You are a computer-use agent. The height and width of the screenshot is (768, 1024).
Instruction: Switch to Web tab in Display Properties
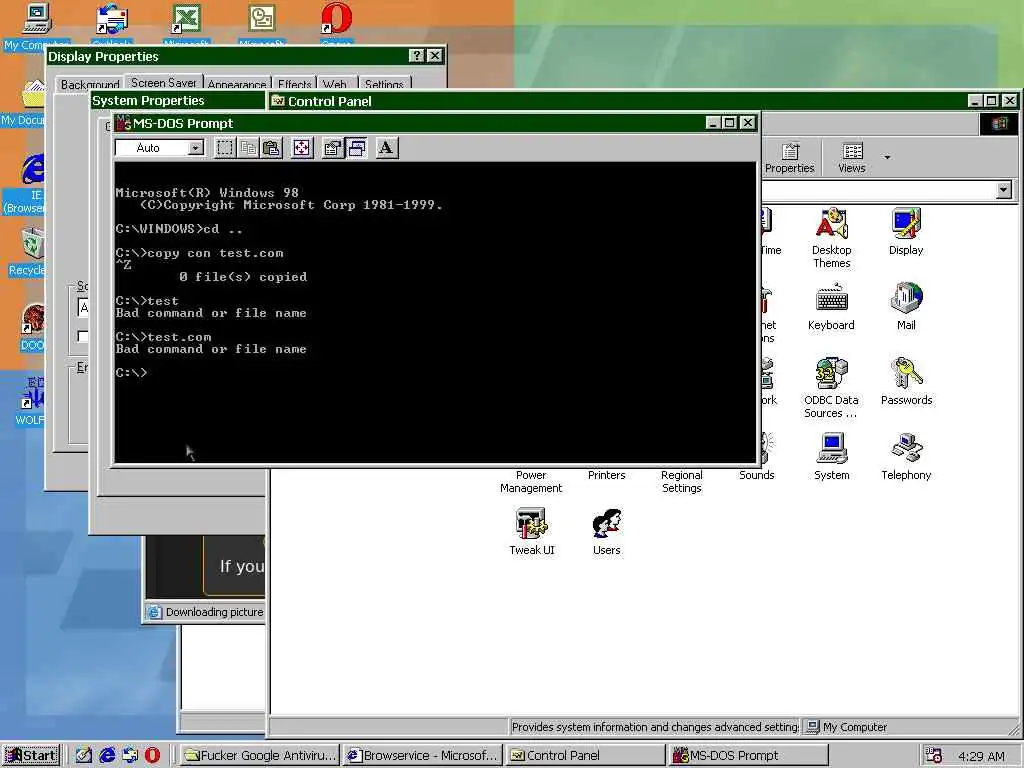[x=334, y=84]
